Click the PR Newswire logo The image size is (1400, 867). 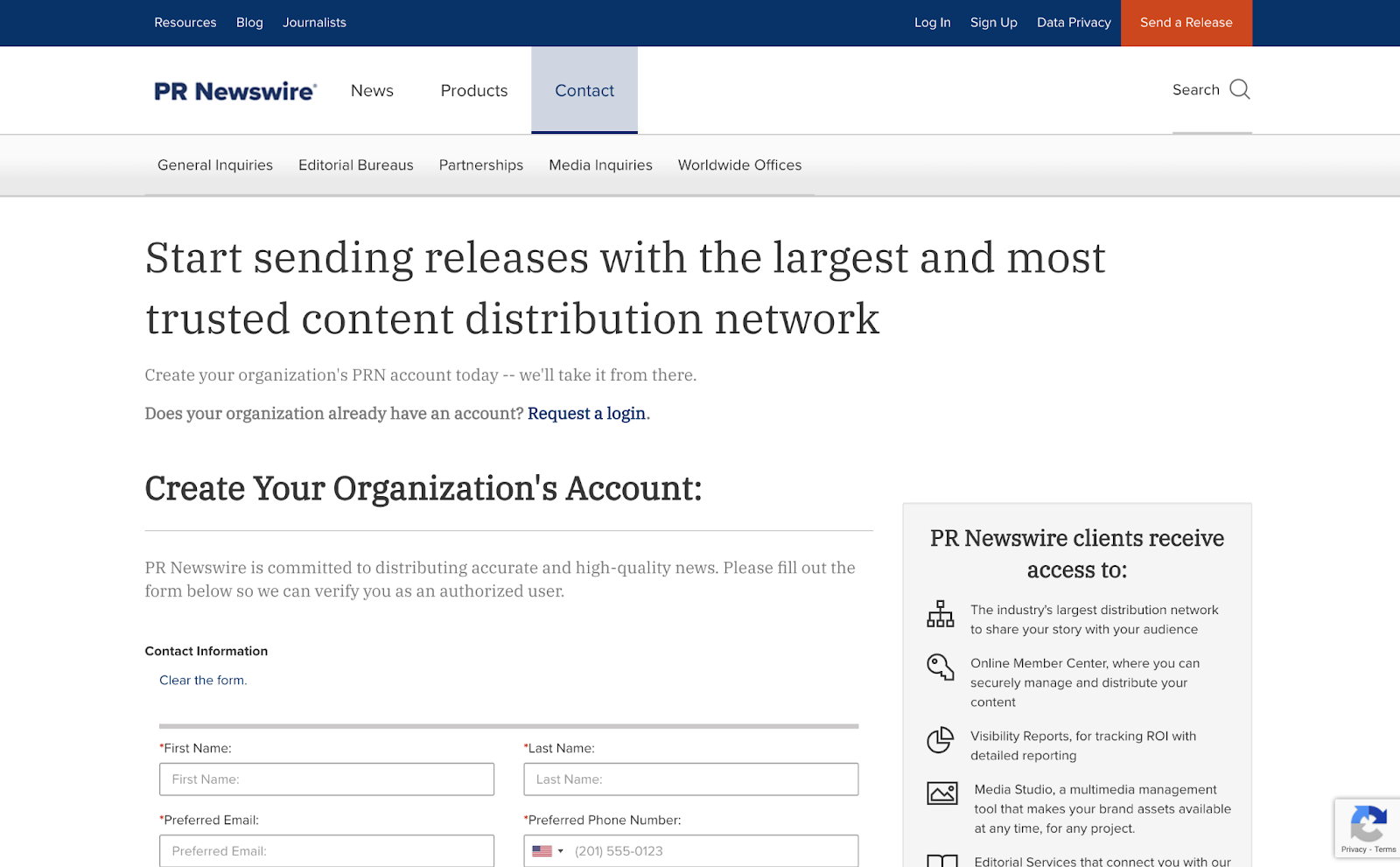(234, 90)
